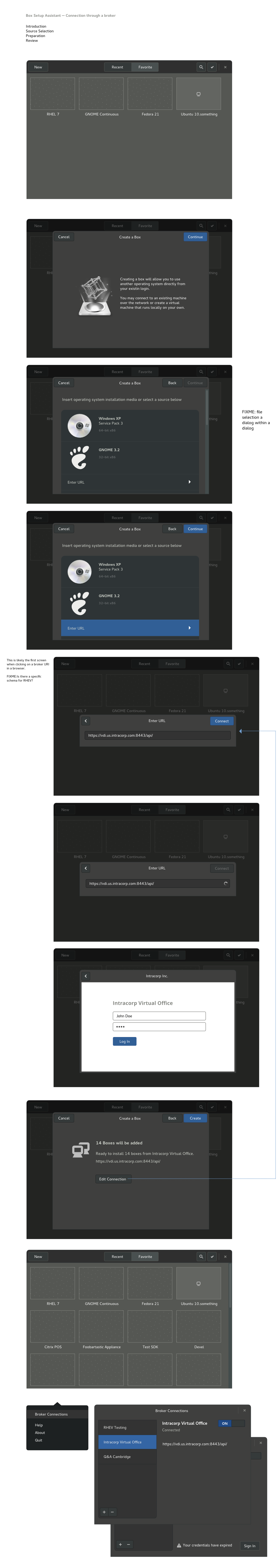Cancel the Create a Box intro dialog
The height and width of the screenshot is (1568, 277).
pyautogui.click(x=64, y=237)
